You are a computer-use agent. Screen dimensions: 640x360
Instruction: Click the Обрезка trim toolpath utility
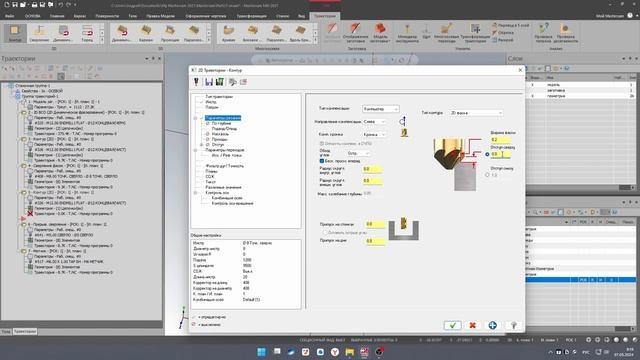click(x=503, y=33)
